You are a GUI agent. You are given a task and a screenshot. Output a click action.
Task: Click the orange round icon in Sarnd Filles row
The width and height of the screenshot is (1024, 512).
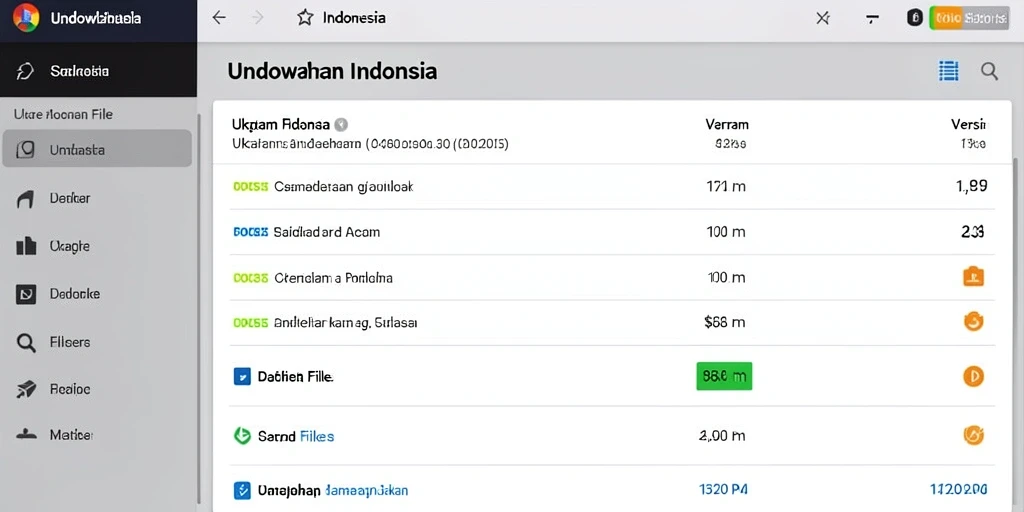coord(973,435)
